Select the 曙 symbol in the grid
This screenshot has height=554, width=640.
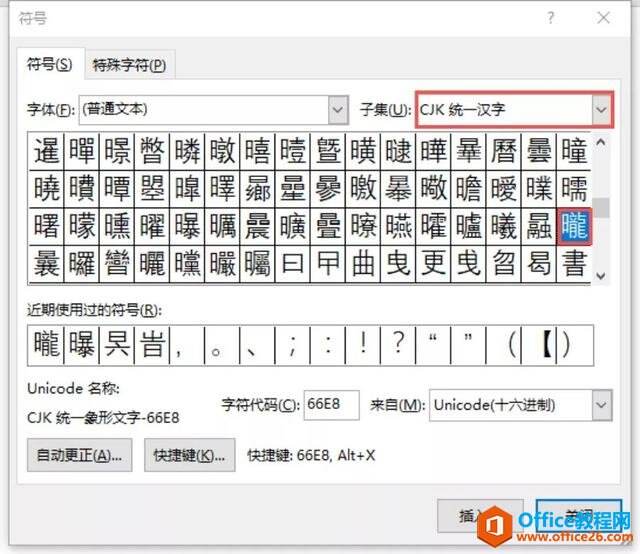point(47,227)
